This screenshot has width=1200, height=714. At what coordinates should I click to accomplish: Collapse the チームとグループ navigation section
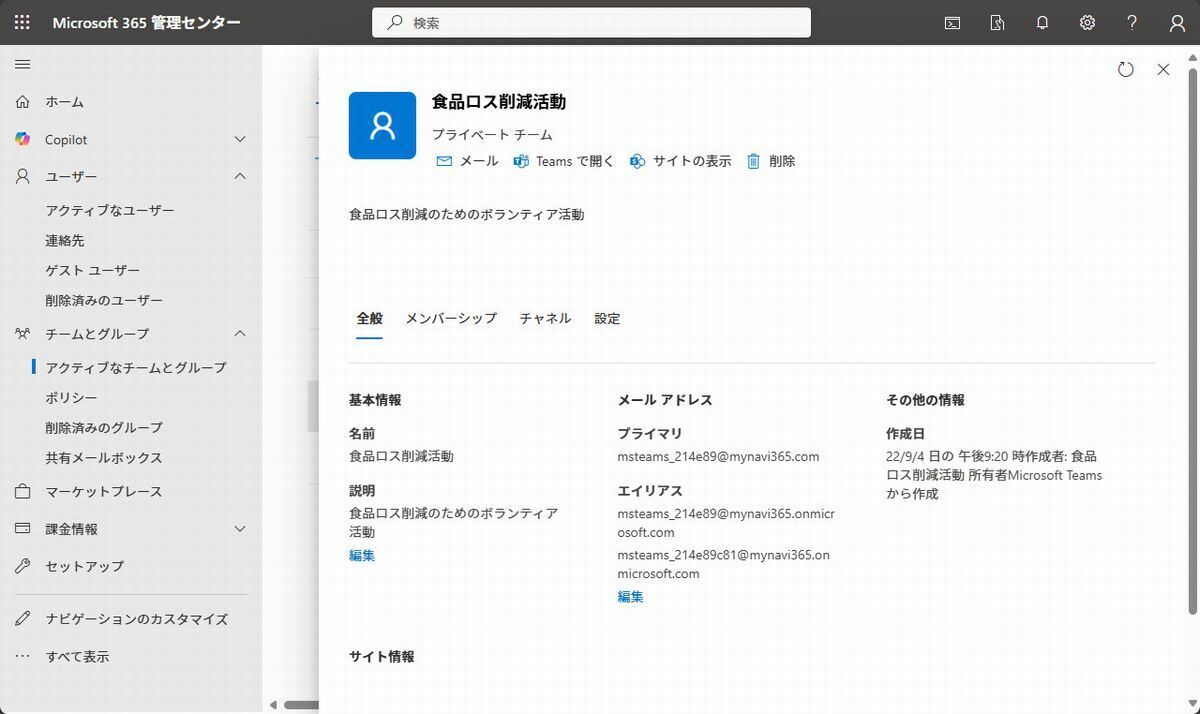pos(240,333)
